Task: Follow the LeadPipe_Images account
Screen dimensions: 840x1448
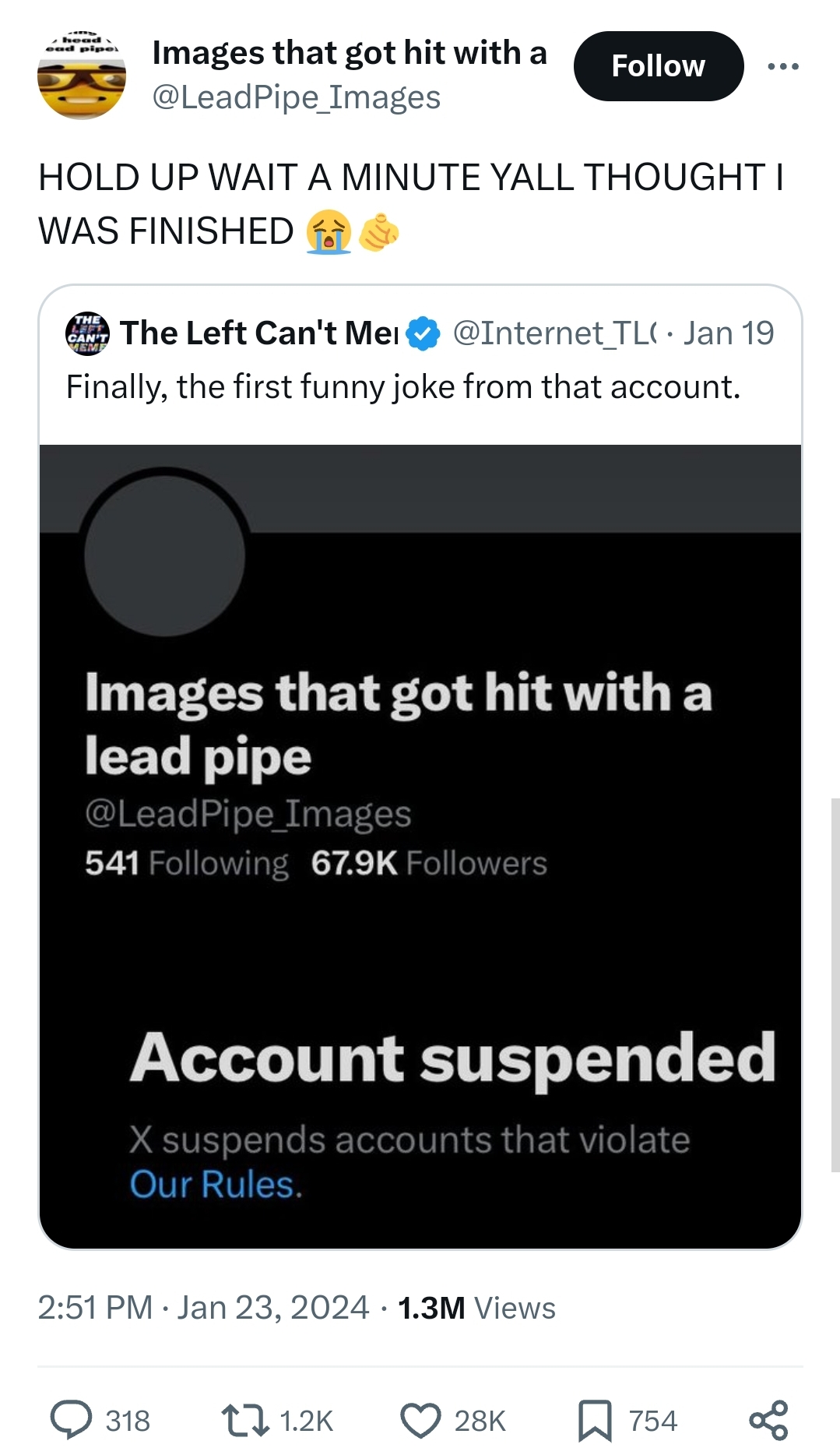Action: 658,66
